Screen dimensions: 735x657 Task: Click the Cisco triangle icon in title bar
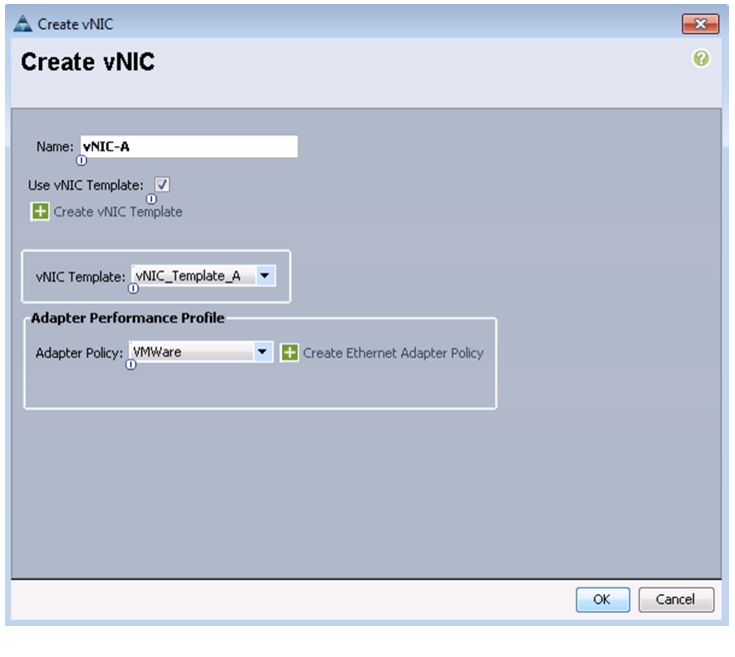(x=22, y=23)
